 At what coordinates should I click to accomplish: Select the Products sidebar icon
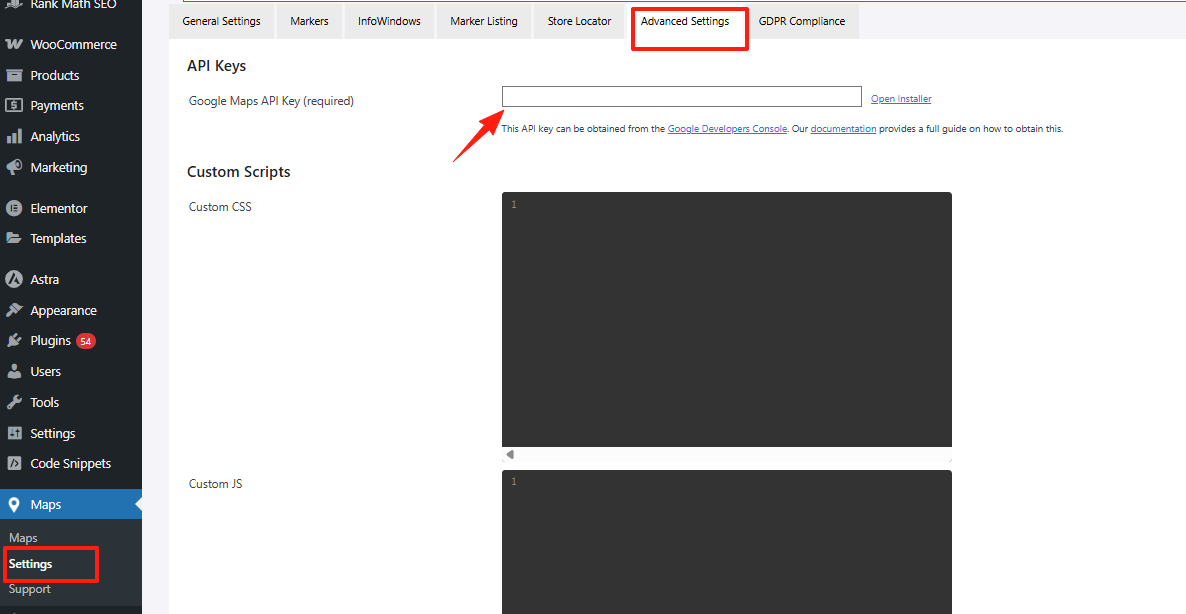tap(18, 75)
